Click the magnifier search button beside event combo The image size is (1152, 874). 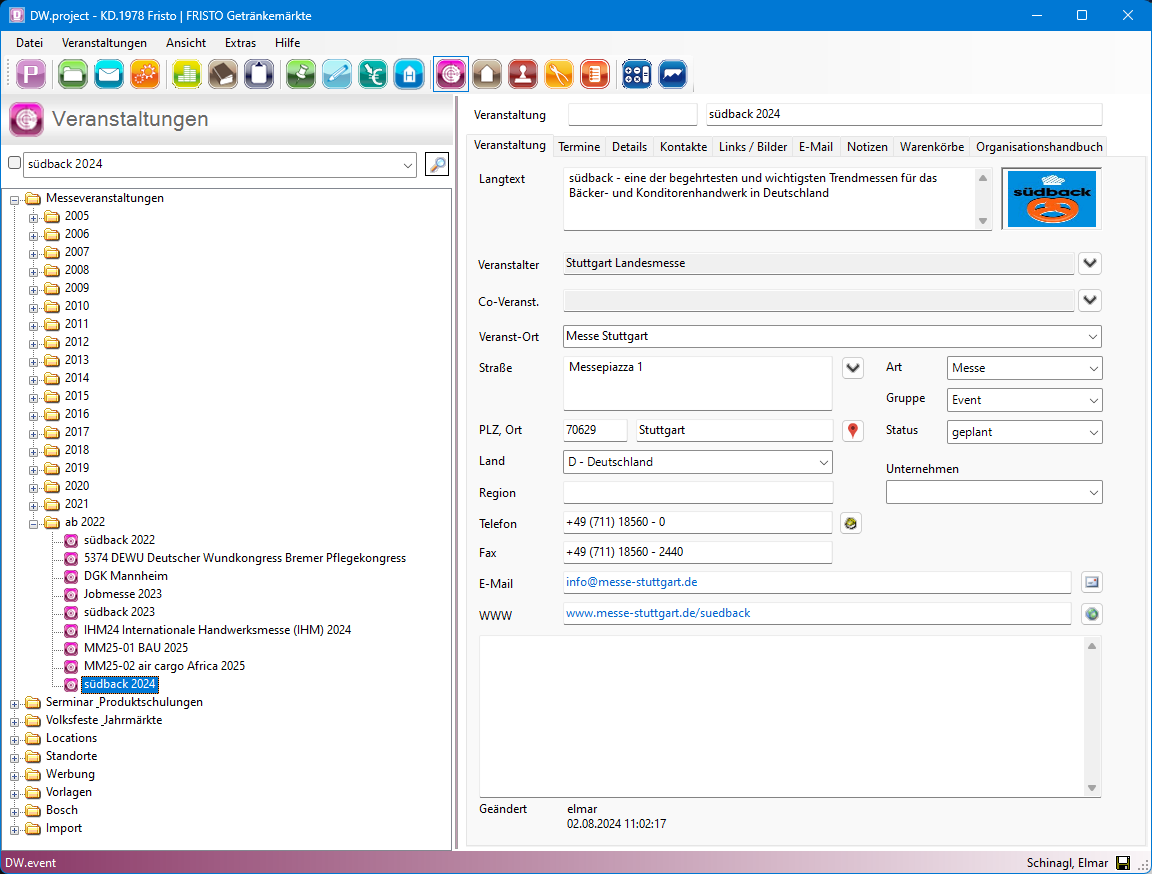(x=437, y=165)
